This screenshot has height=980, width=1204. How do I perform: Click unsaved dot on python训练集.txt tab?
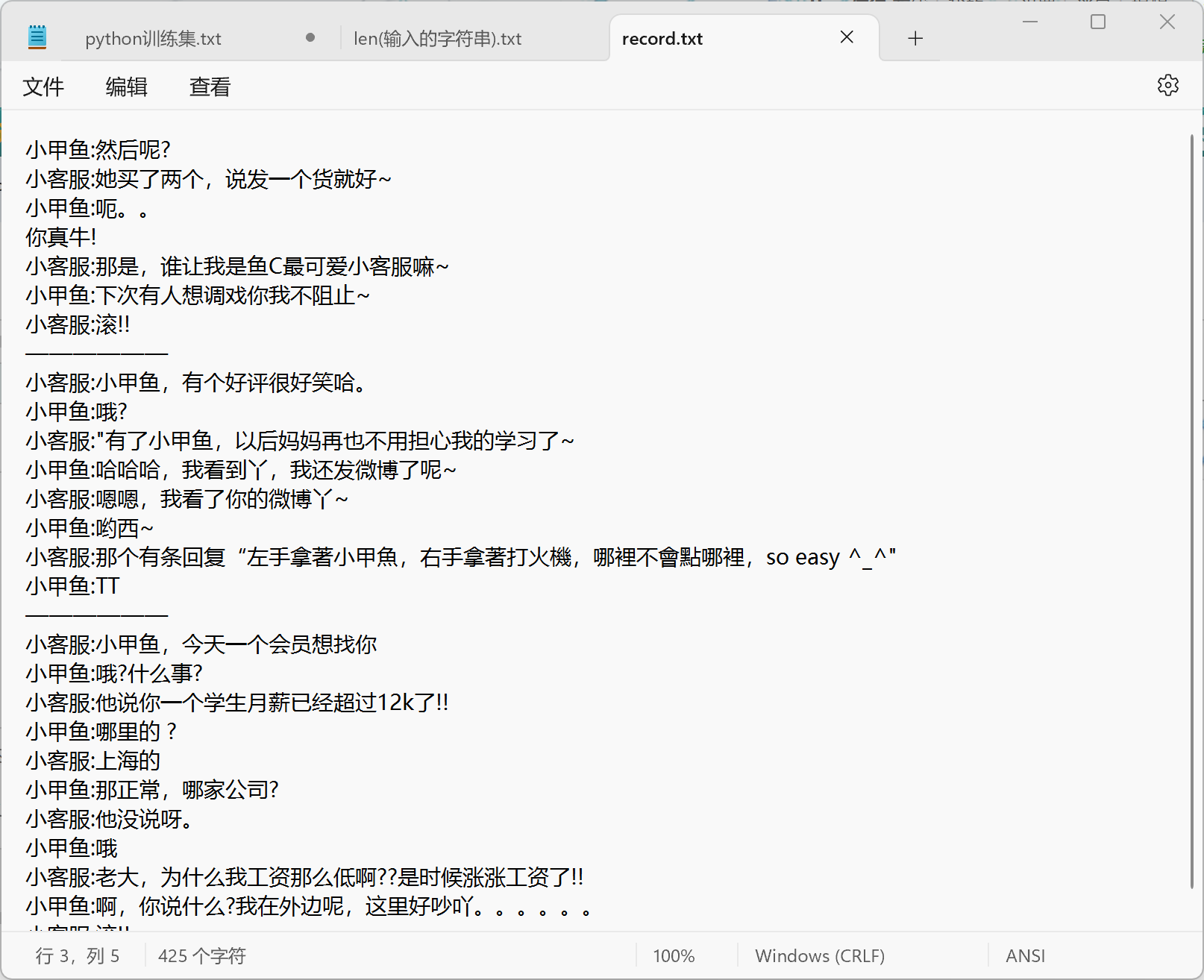coord(310,37)
